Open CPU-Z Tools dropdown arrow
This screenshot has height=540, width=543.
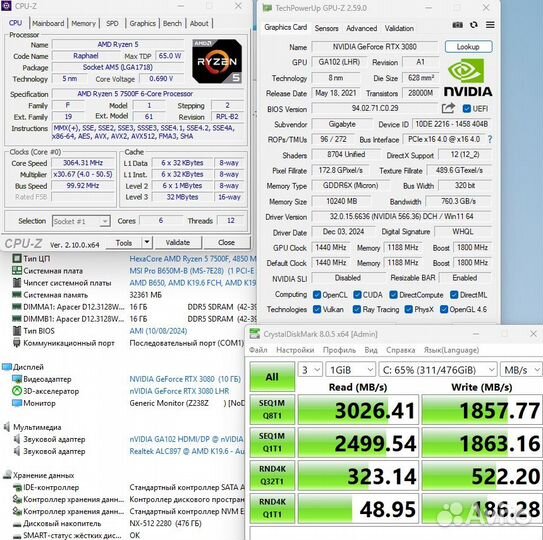147,242
